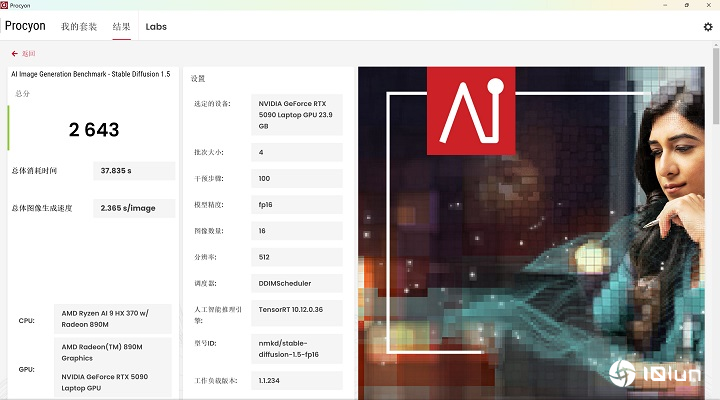Click the IQlun watermark logo

click(x=662, y=376)
